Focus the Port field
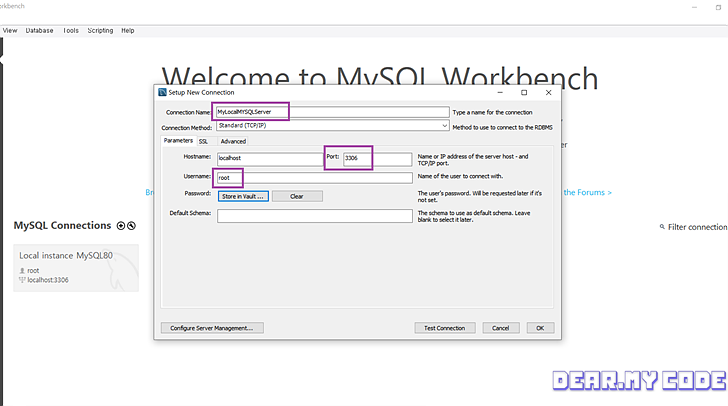Viewport: 728px width, 406px height. (x=377, y=158)
